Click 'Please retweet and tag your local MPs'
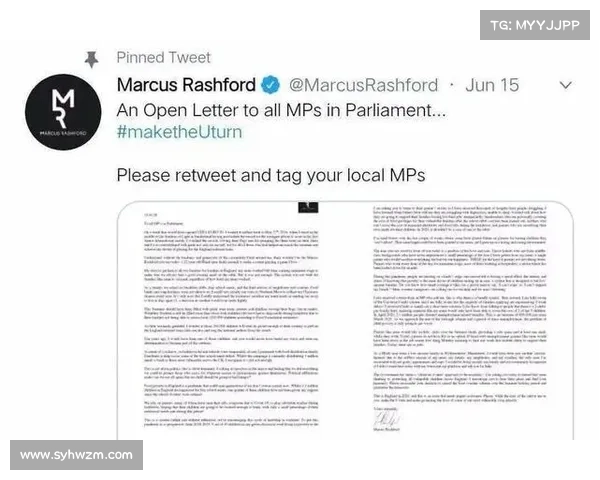 [271, 176]
